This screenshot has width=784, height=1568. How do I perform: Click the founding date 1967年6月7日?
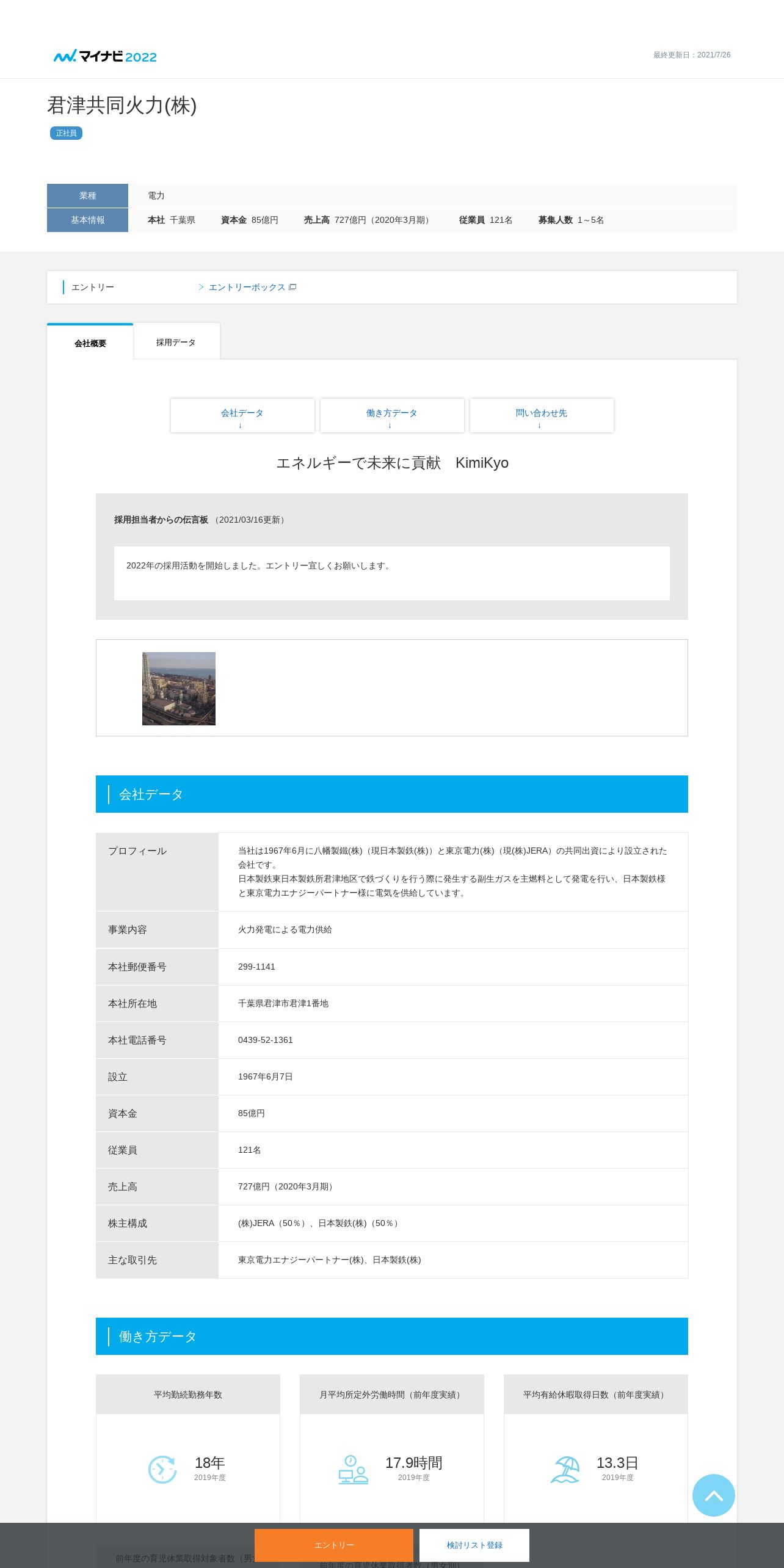click(266, 1076)
